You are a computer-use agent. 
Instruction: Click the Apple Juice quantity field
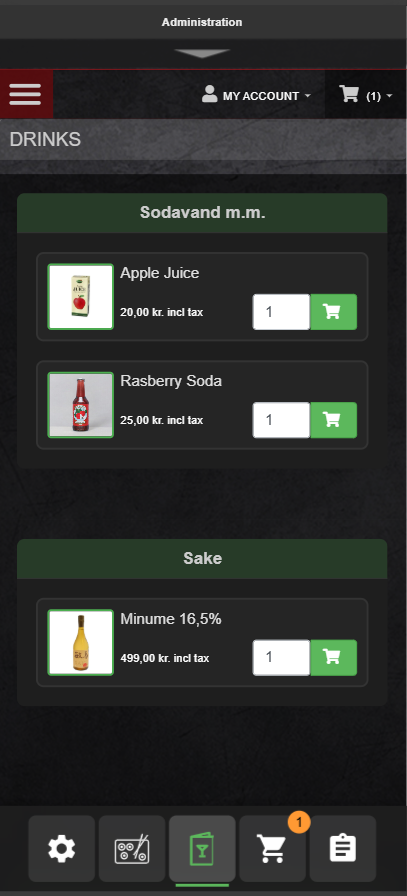click(x=281, y=312)
